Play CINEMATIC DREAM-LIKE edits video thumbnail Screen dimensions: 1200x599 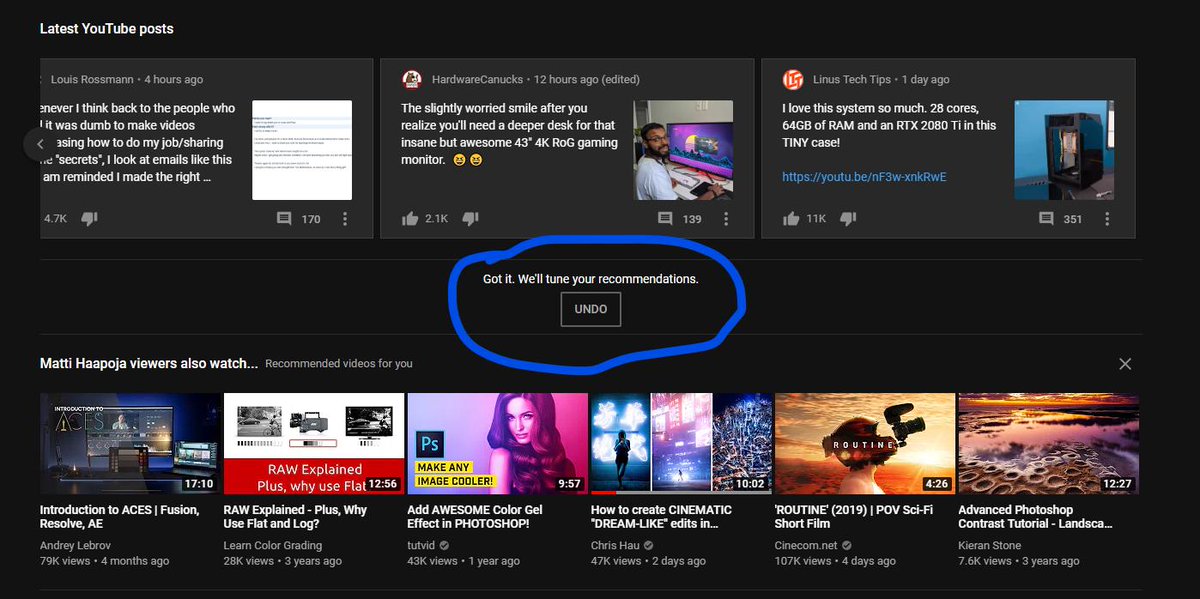point(681,443)
